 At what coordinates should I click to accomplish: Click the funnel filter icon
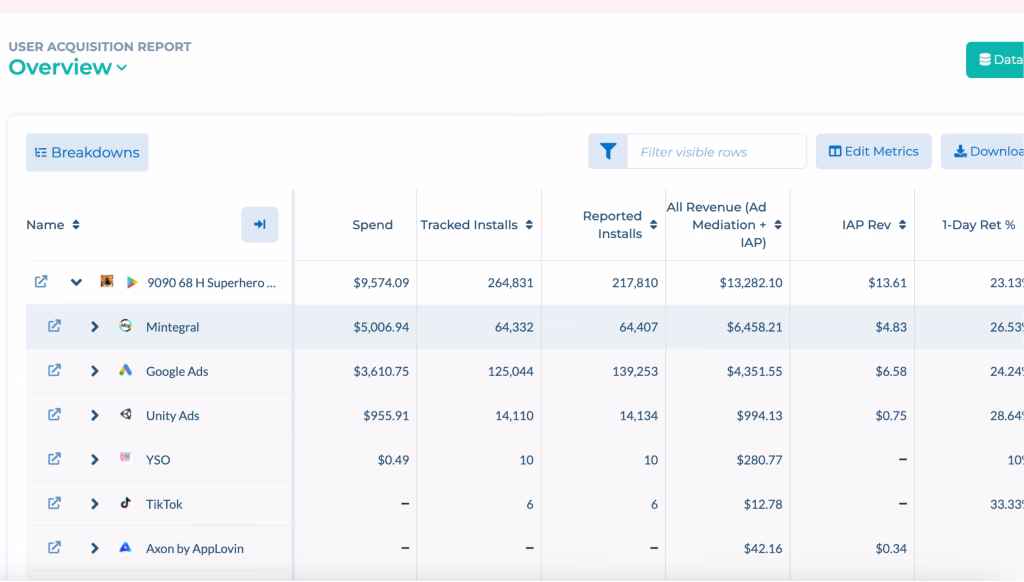click(608, 152)
